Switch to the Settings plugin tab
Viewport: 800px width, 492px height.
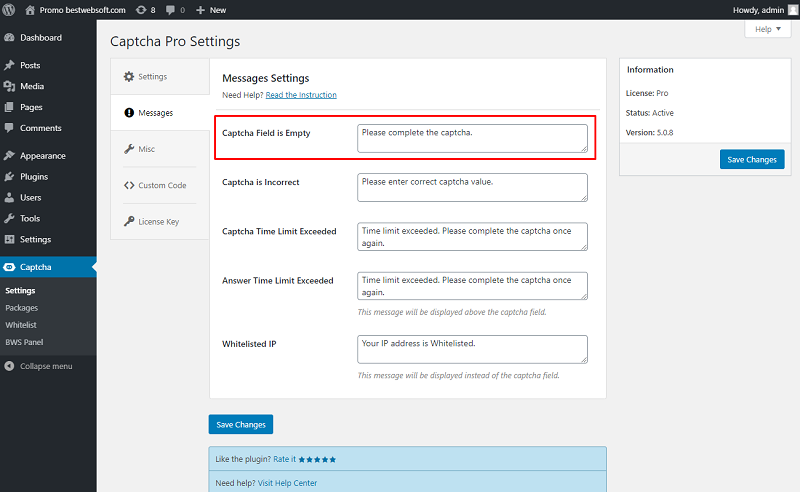160,77
